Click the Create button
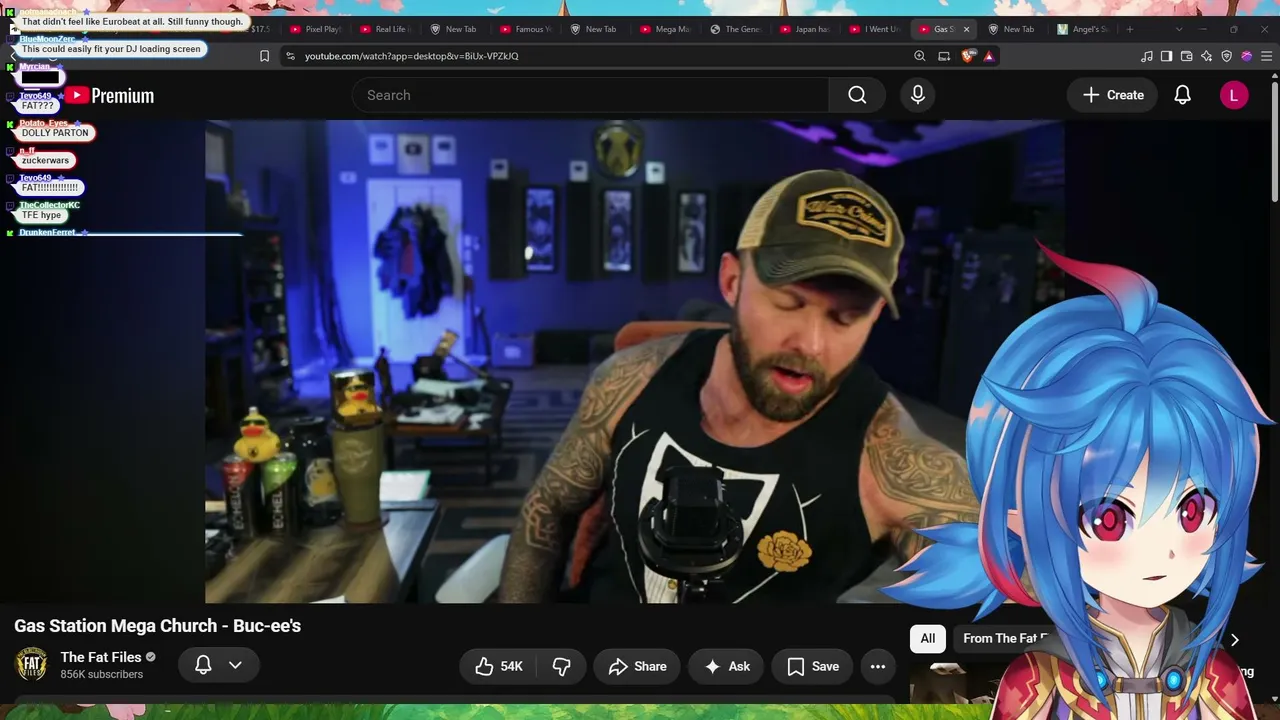This screenshot has width=1280, height=720. [x=1113, y=95]
